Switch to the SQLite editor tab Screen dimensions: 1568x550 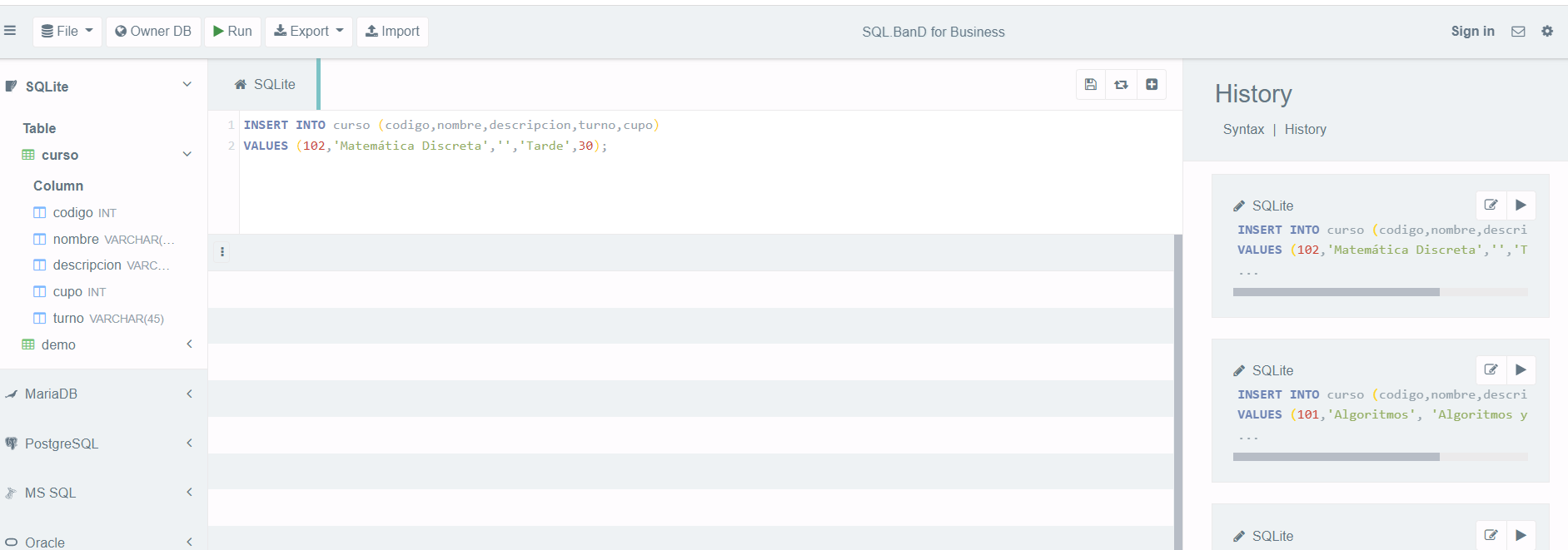click(x=265, y=84)
